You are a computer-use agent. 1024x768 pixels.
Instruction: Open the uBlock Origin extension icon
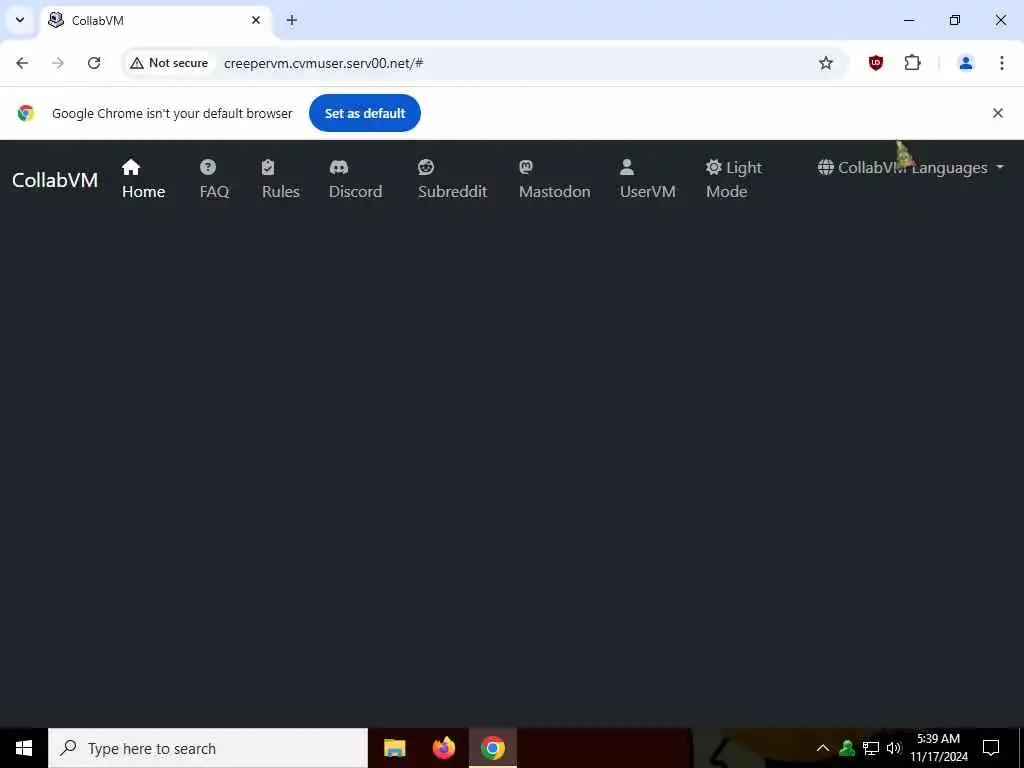click(876, 63)
